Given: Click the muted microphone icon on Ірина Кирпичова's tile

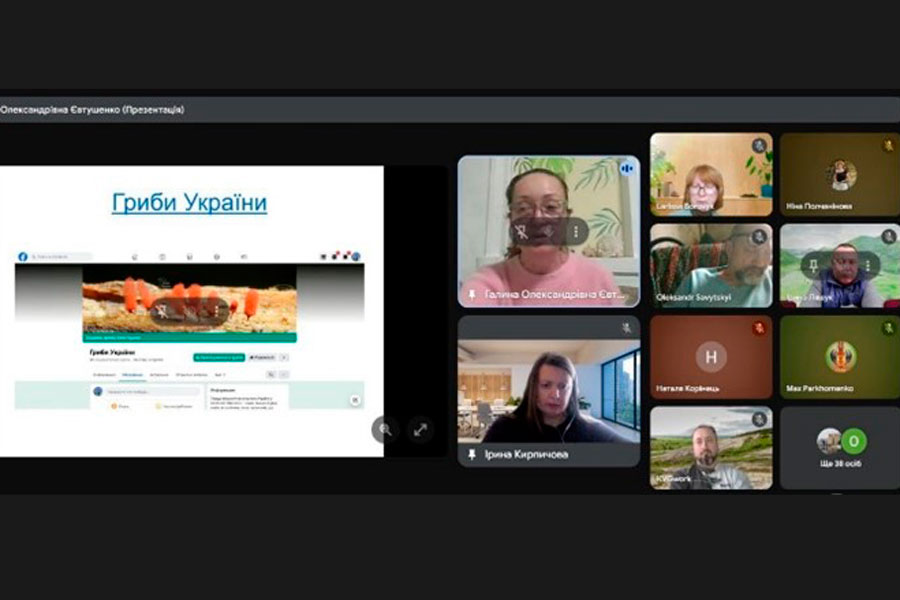Looking at the screenshot, I should pos(626,328).
